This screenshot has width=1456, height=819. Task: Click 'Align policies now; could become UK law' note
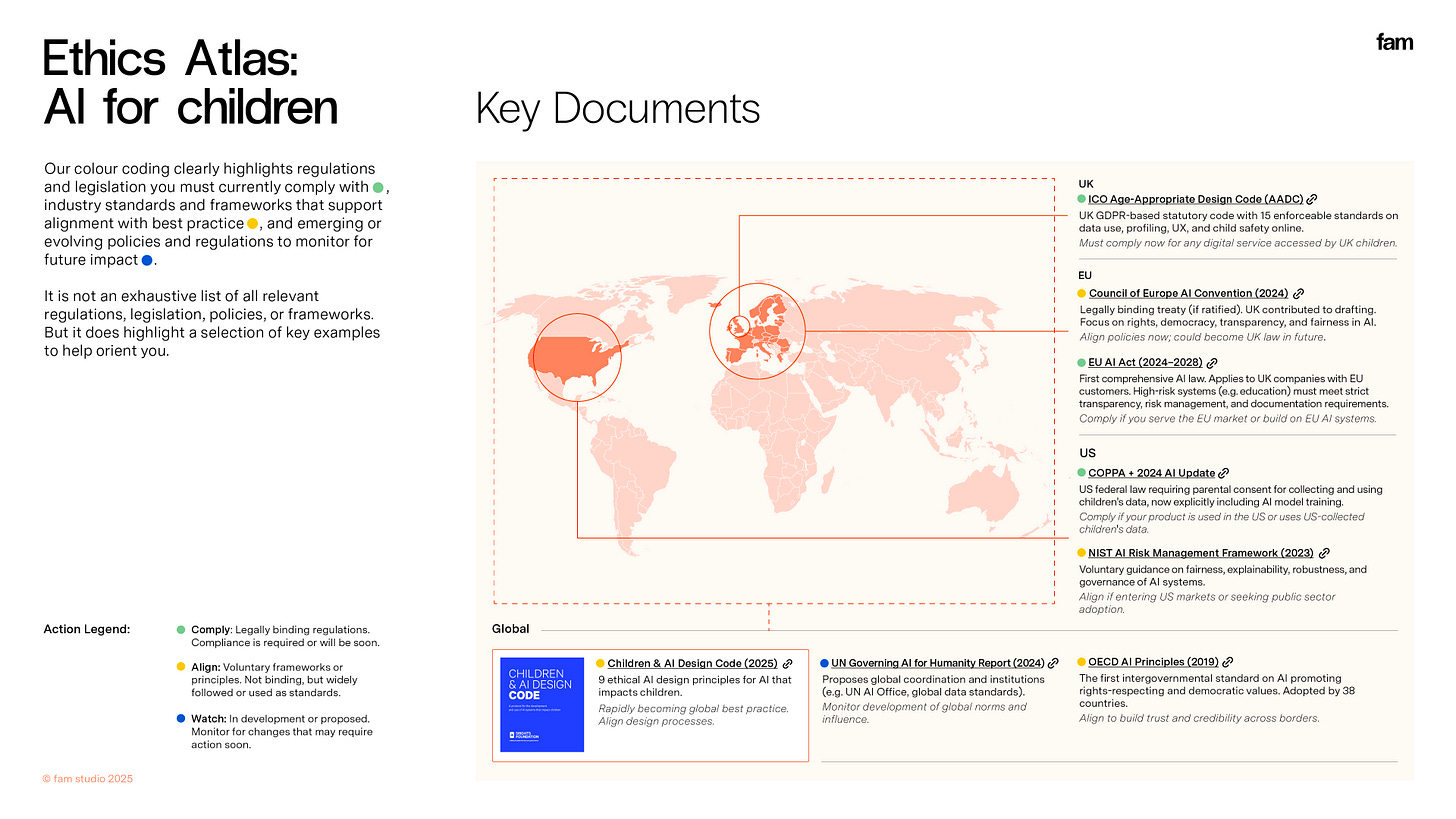point(1202,337)
